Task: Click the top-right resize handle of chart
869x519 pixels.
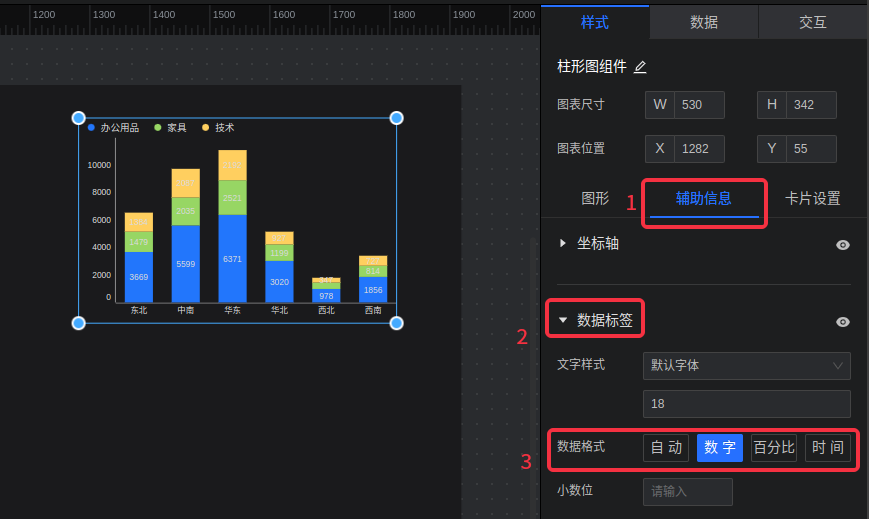Action: [x=396, y=118]
